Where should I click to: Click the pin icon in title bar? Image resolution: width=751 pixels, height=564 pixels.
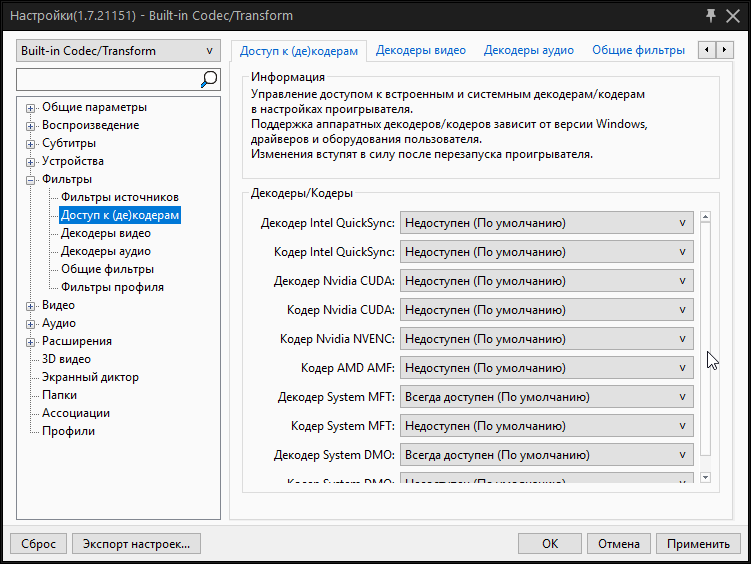pyautogui.click(x=710, y=15)
